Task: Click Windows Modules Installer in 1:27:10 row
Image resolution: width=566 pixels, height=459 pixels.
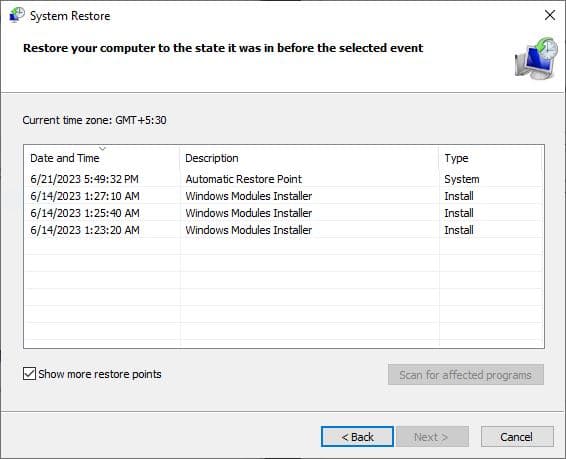Action: pyautogui.click(x=249, y=196)
